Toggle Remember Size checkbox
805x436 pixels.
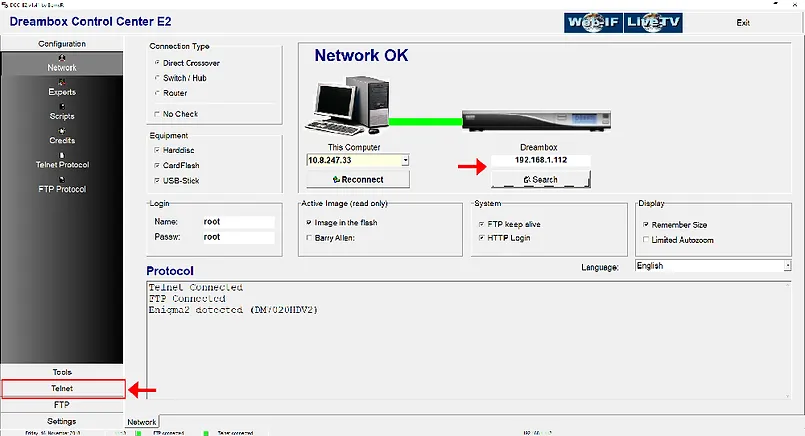pyautogui.click(x=646, y=224)
